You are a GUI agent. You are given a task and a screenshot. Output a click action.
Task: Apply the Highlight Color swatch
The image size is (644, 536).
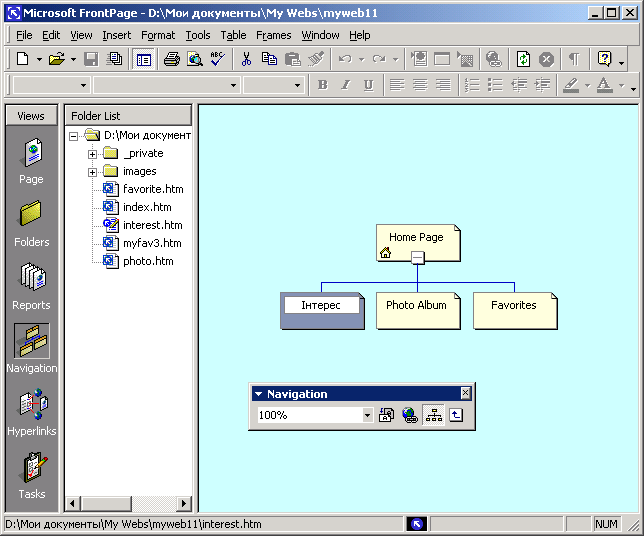[x=571, y=85]
